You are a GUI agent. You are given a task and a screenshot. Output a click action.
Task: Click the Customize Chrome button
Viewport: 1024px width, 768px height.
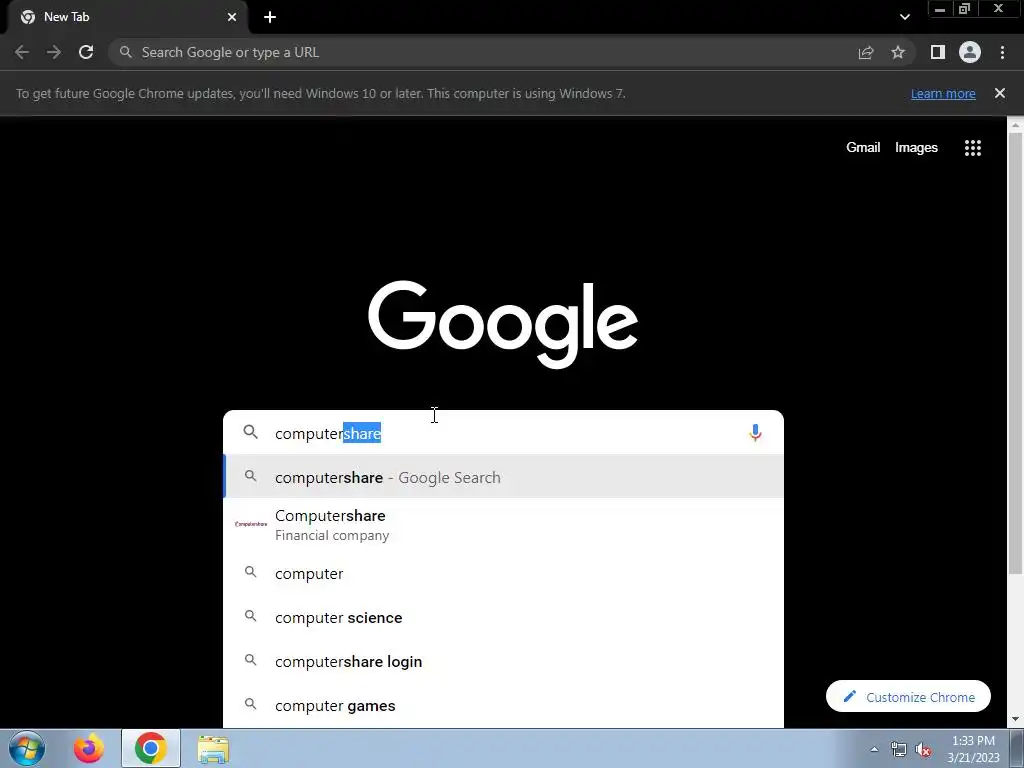coord(908,697)
